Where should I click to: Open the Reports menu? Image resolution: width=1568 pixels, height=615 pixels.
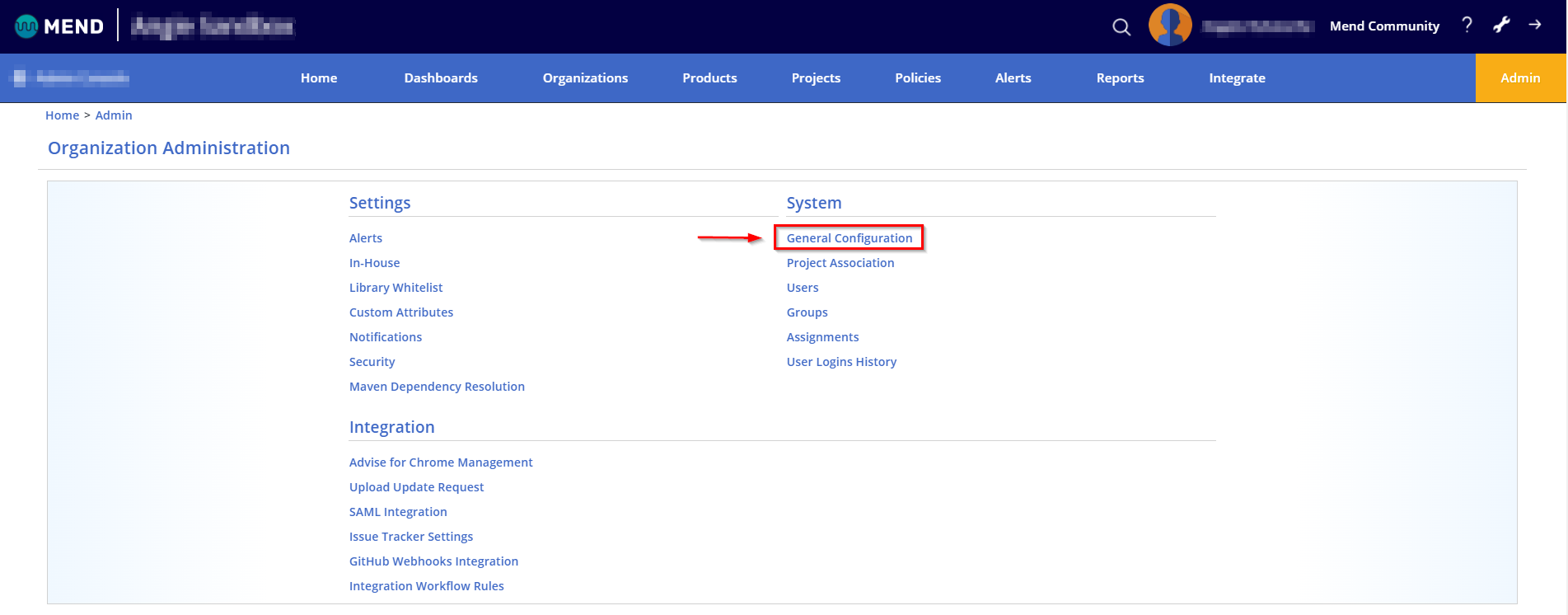pos(1120,78)
